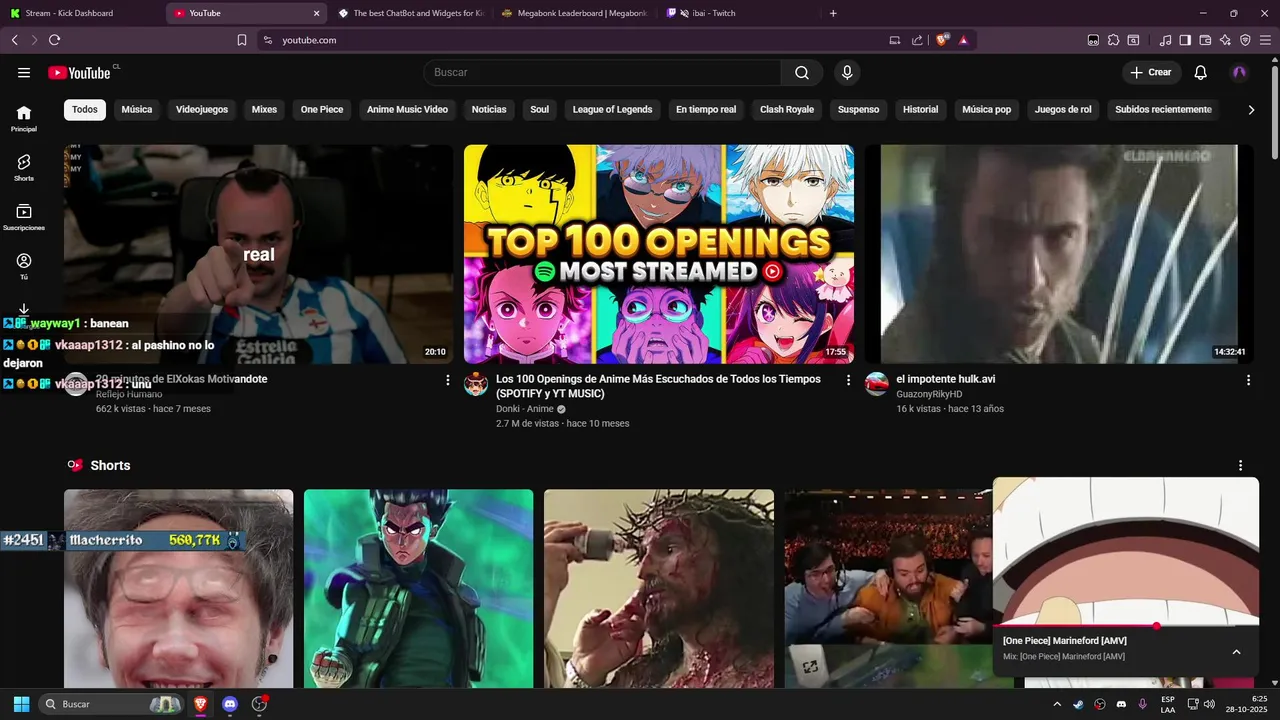This screenshot has height=720, width=1280.
Task: Filter by the Clash Royale chip
Action: pos(787,109)
